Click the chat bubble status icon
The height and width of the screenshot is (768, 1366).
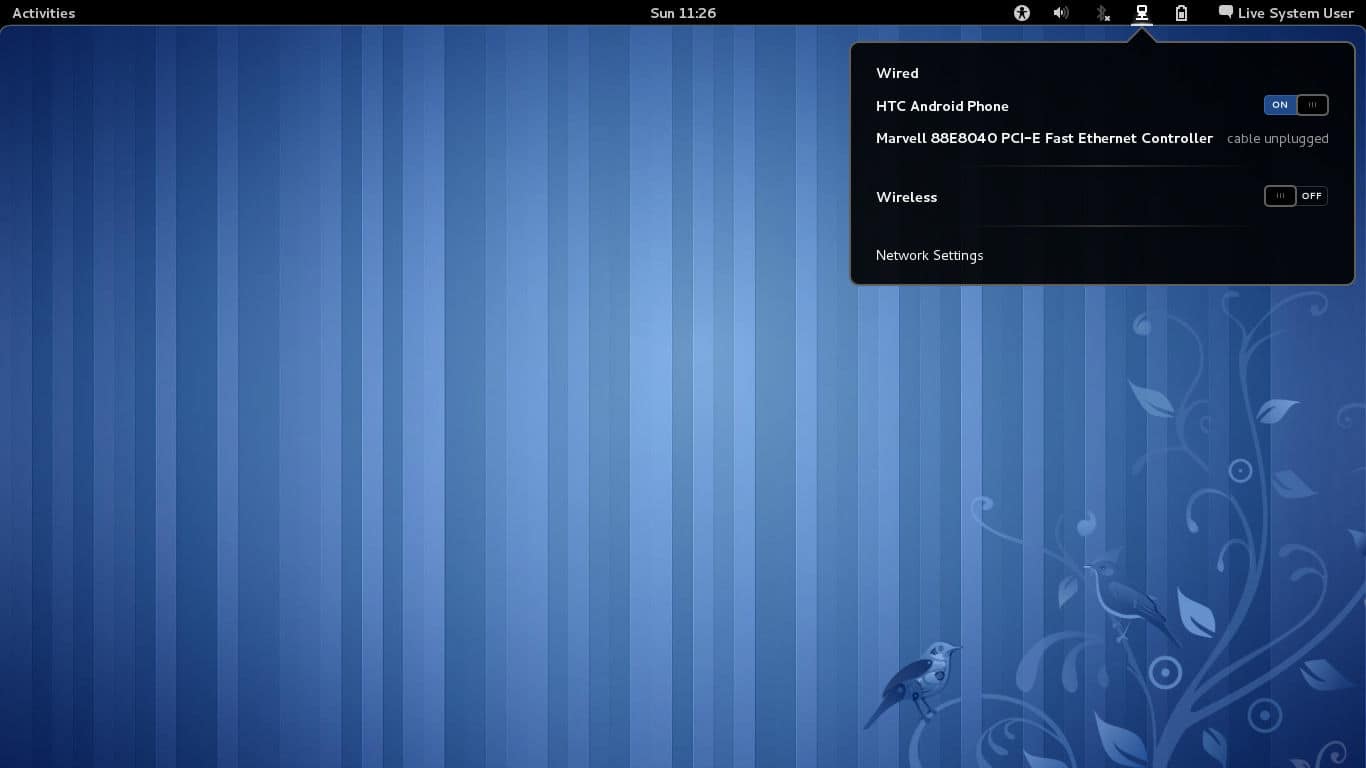tap(1225, 13)
